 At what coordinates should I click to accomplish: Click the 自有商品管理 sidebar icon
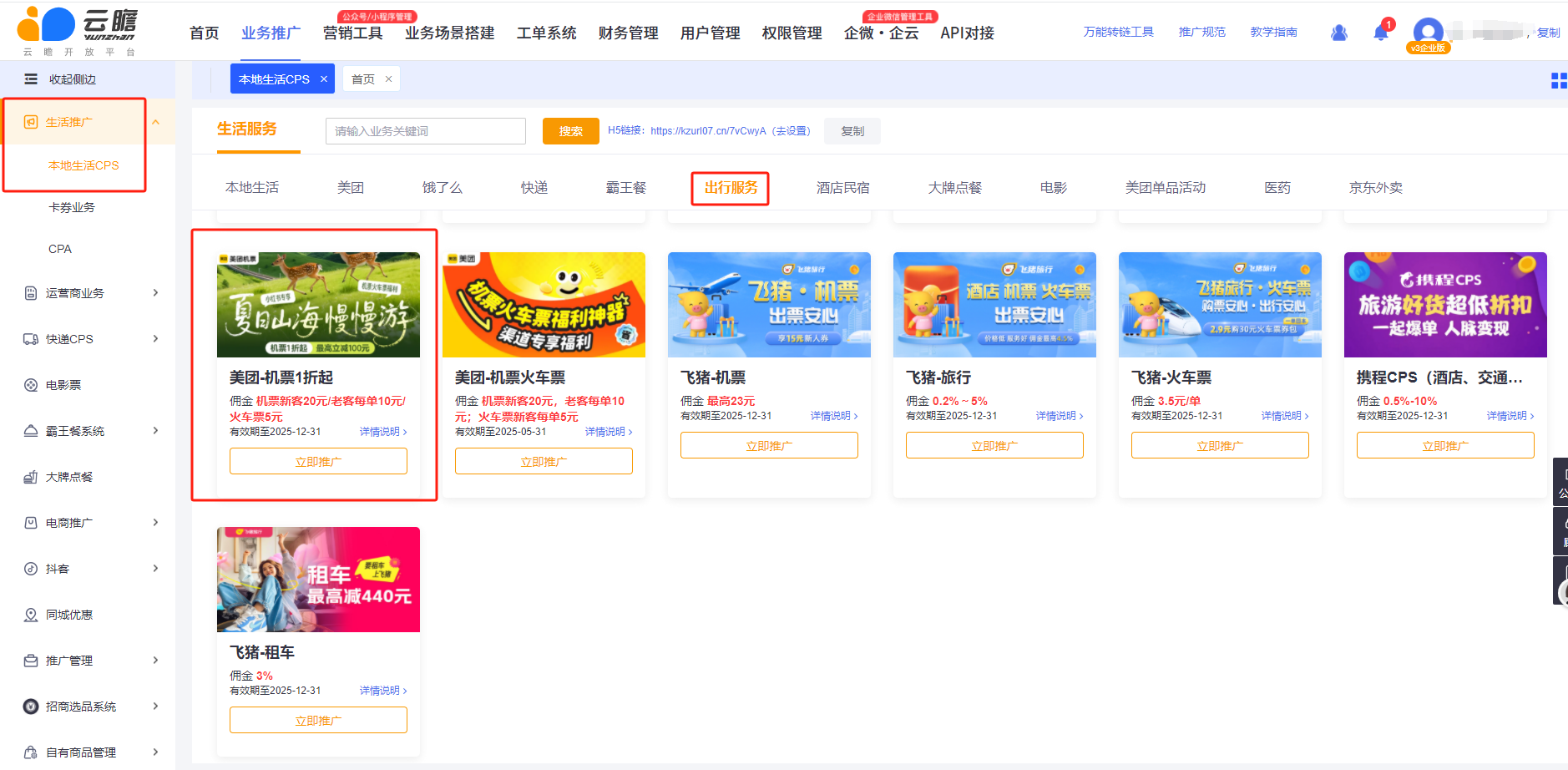tap(31, 752)
